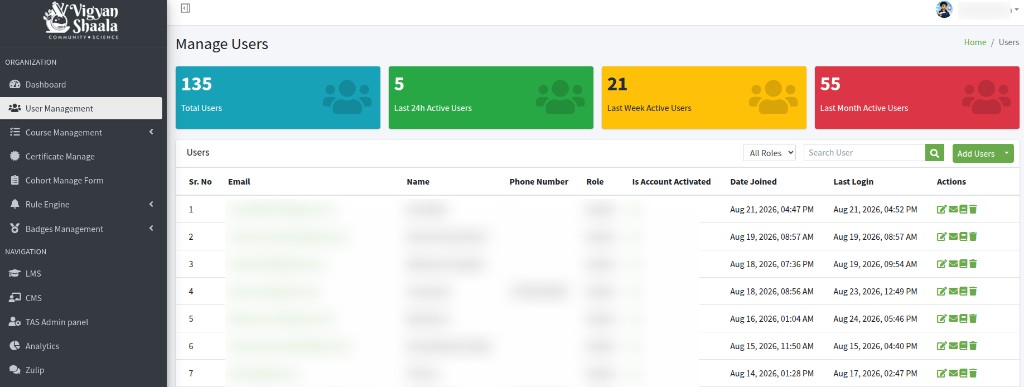The image size is (1024, 387).
Task: Click the Is Account Activated column header
Action: click(671, 181)
